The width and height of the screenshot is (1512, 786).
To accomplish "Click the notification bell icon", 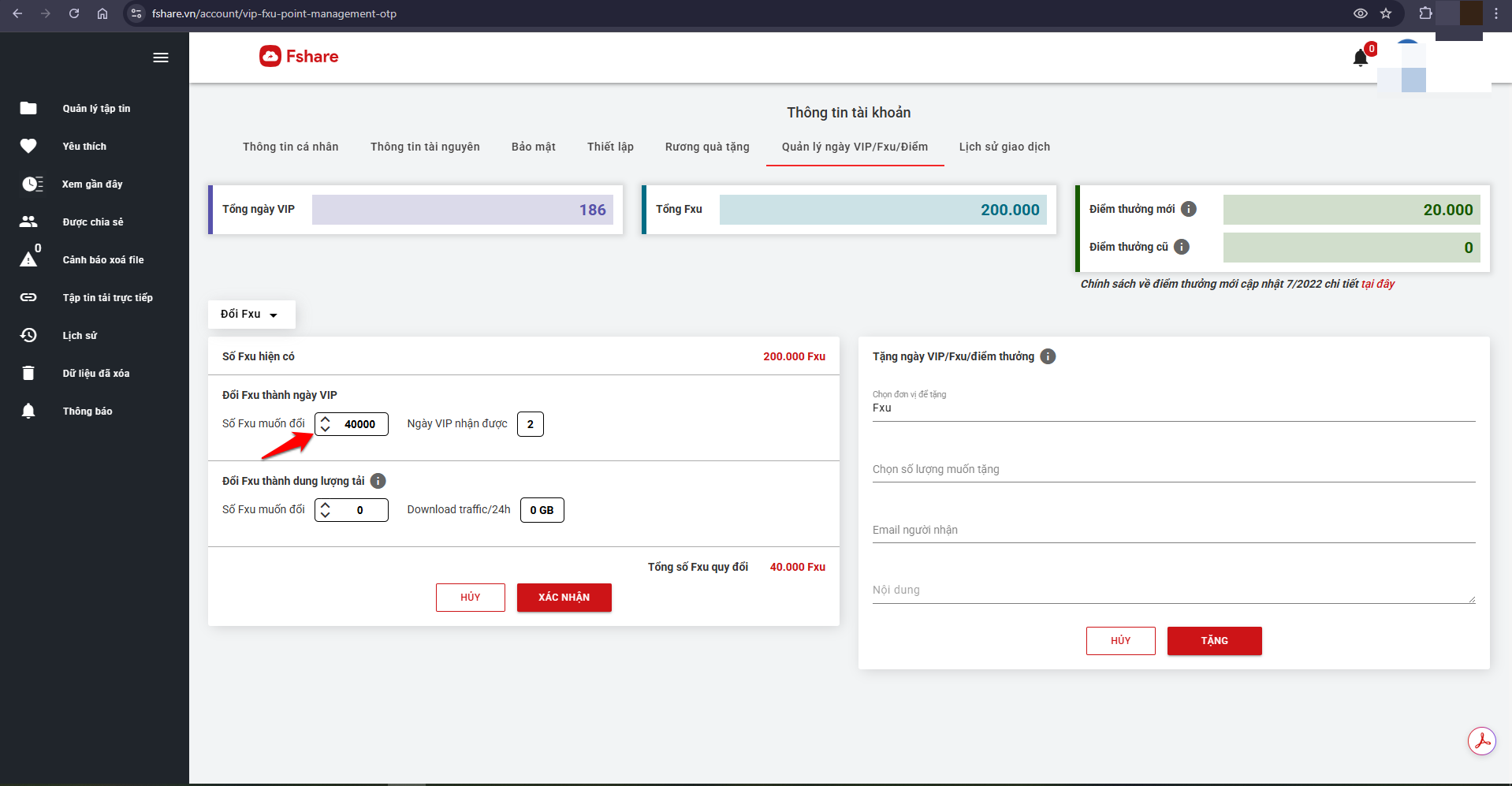I will tap(1360, 58).
